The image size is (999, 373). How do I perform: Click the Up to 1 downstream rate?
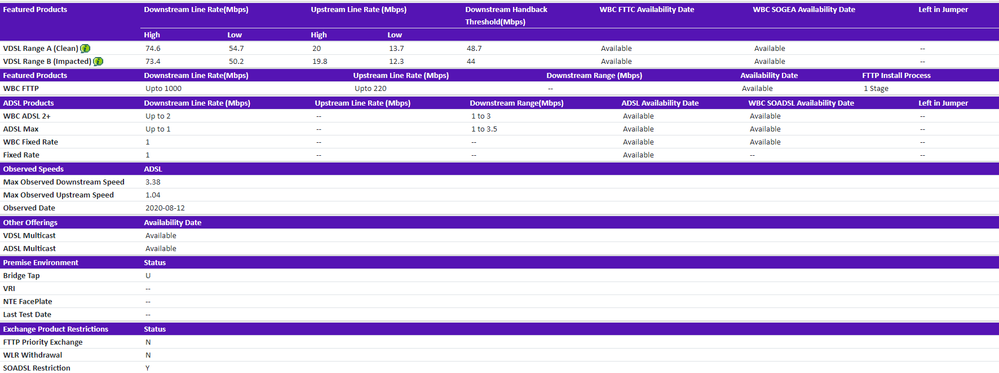tap(158, 129)
